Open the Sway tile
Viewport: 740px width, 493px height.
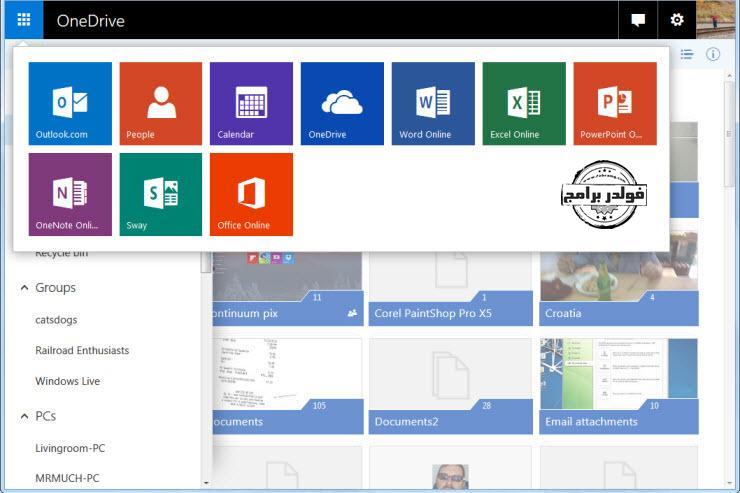(x=161, y=194)
